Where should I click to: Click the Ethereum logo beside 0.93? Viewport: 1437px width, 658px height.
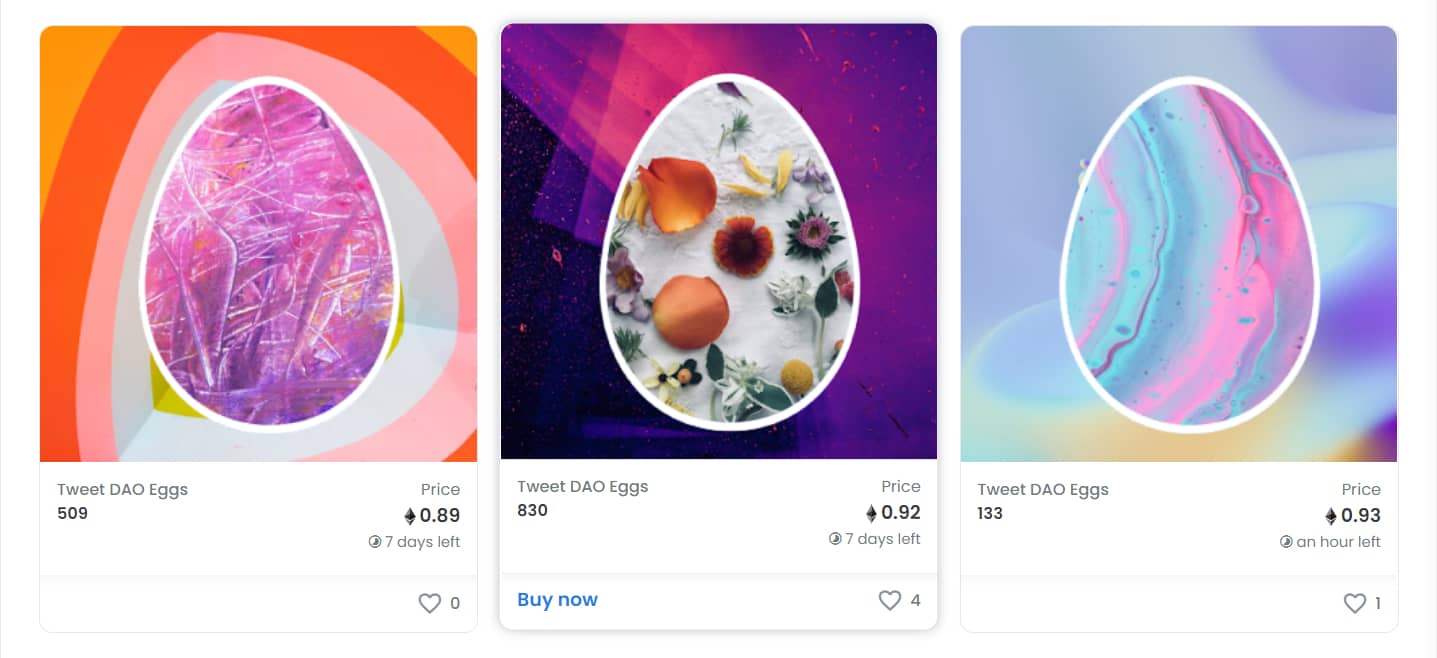[x=1331, y=516]
